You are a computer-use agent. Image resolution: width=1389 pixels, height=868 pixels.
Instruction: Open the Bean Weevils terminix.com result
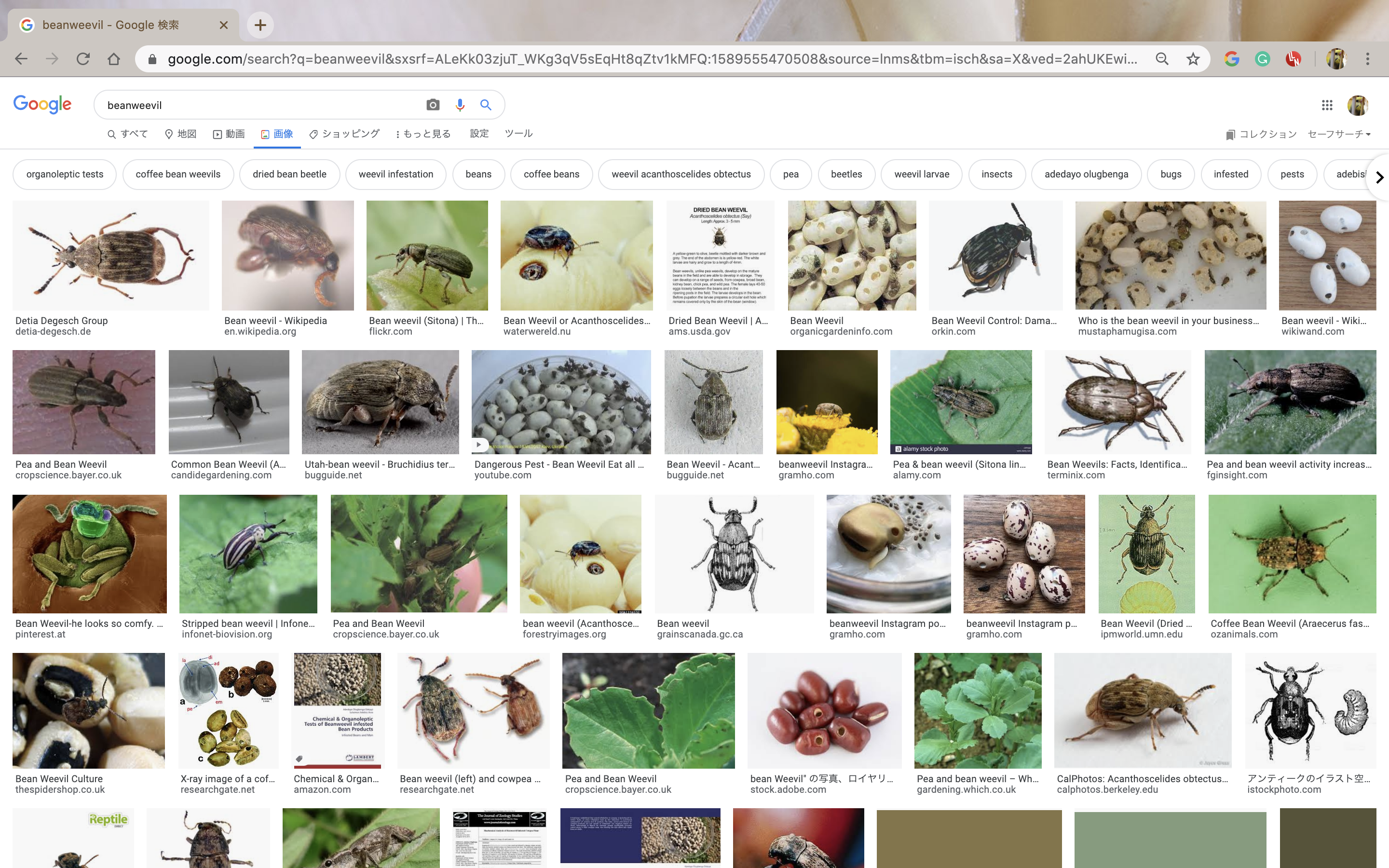1117,402
